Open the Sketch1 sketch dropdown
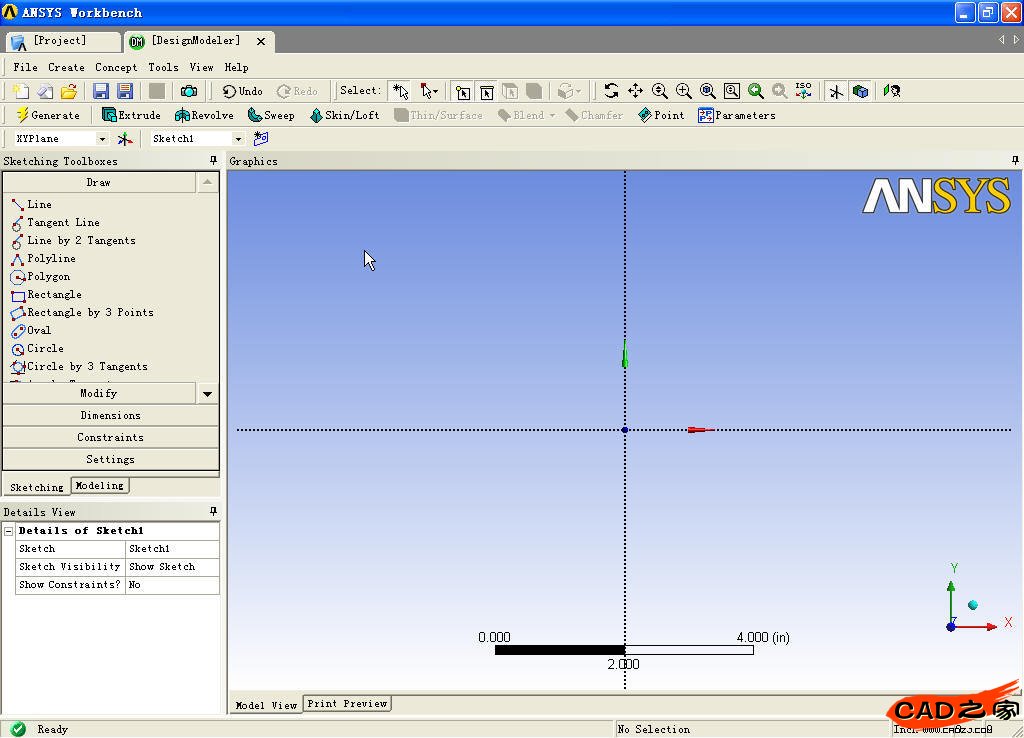Screen dimensions: 1024x738 tap(238, 139)
